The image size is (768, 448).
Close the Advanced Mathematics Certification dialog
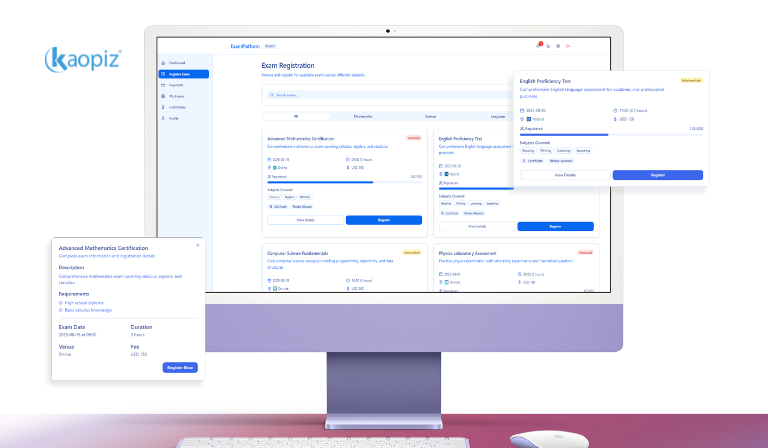(198, 245)
